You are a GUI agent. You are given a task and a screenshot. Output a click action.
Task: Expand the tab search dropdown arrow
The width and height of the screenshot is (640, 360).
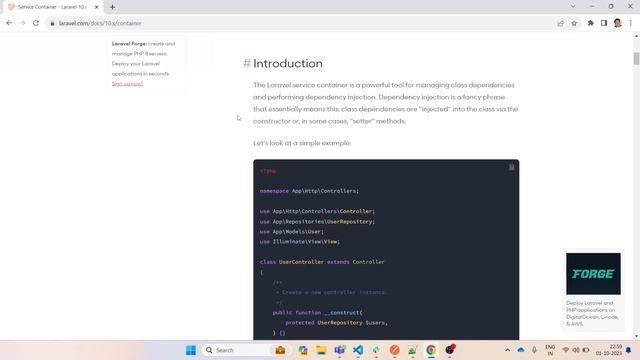(573, 6)
